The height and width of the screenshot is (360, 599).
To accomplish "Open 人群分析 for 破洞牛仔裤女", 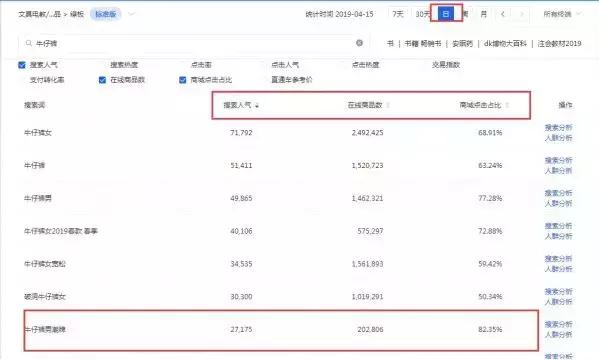I will (x=558, y=302).
